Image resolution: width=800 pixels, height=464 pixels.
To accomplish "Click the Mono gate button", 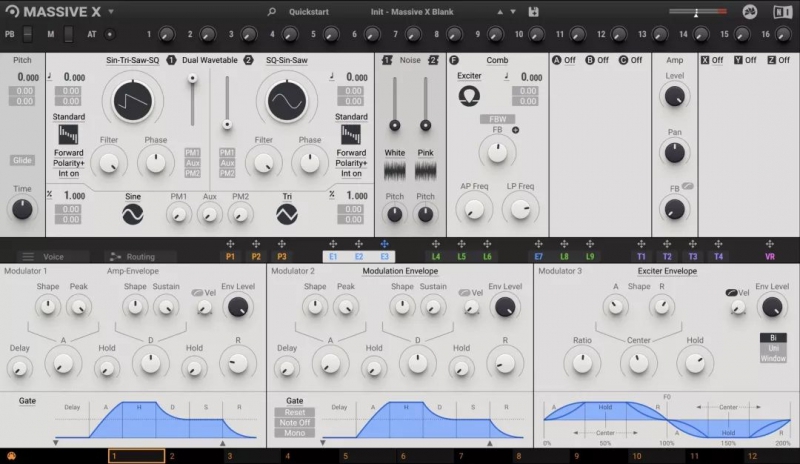I will (294, 433).
